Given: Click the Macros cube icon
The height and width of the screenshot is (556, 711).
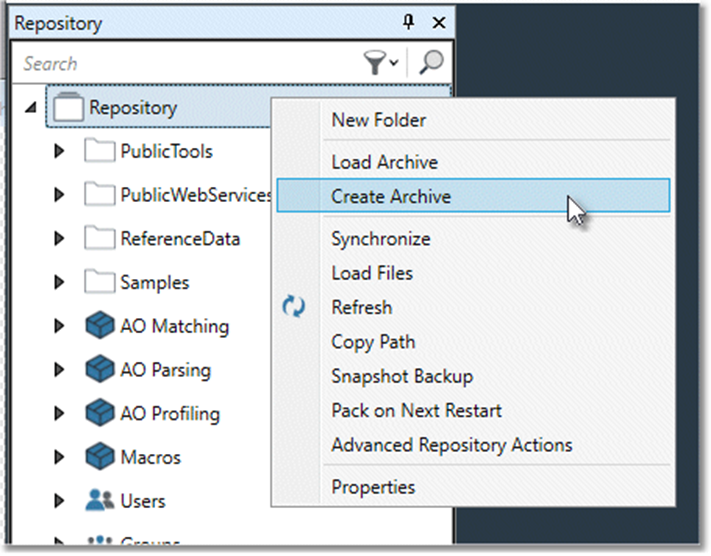Looking at the screenshot, I should 101,457.
